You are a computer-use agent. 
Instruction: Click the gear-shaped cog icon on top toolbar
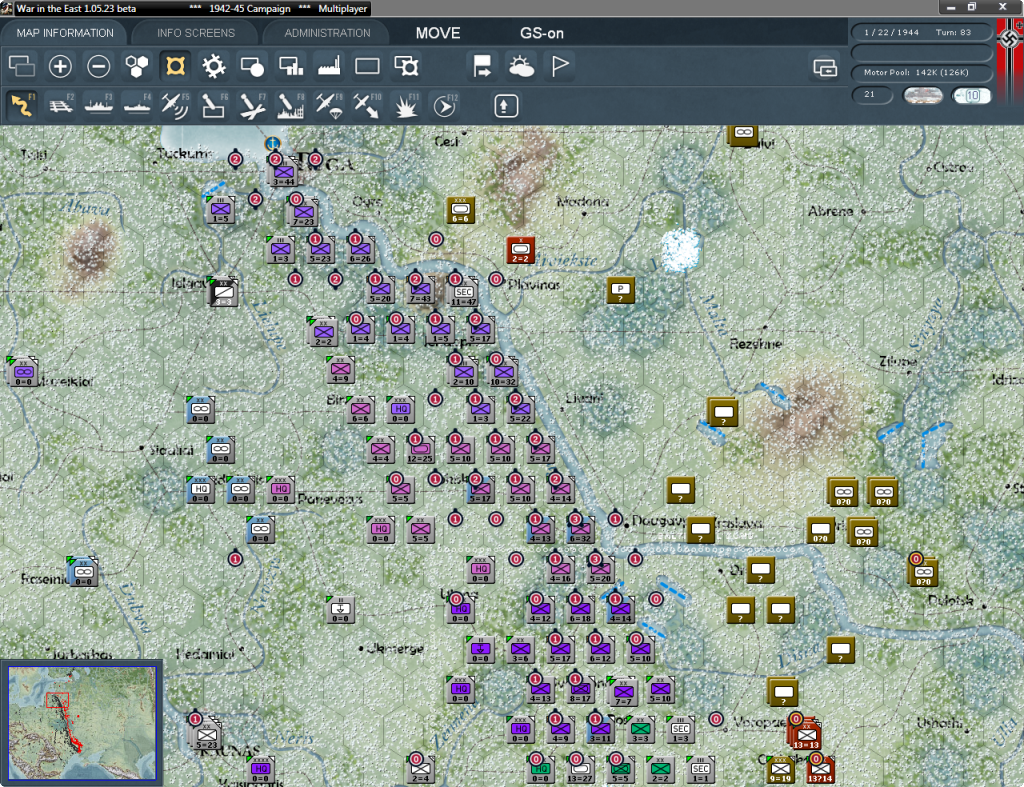tap(214, 66)
